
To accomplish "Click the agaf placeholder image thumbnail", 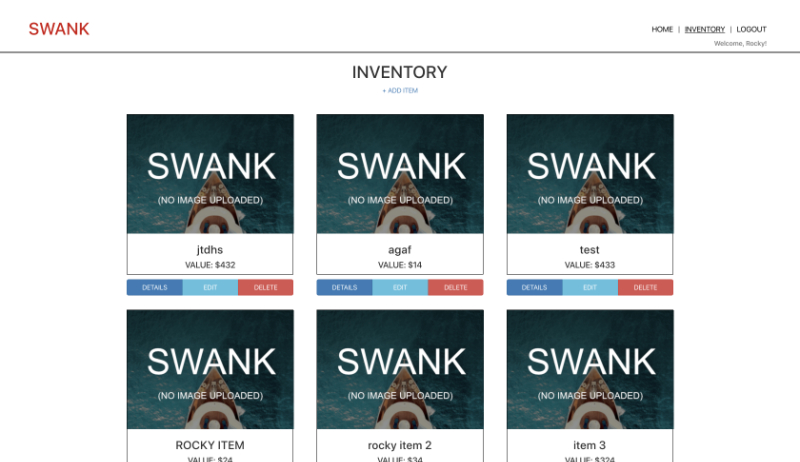I will pyautogui.click(x=400, y=174).
